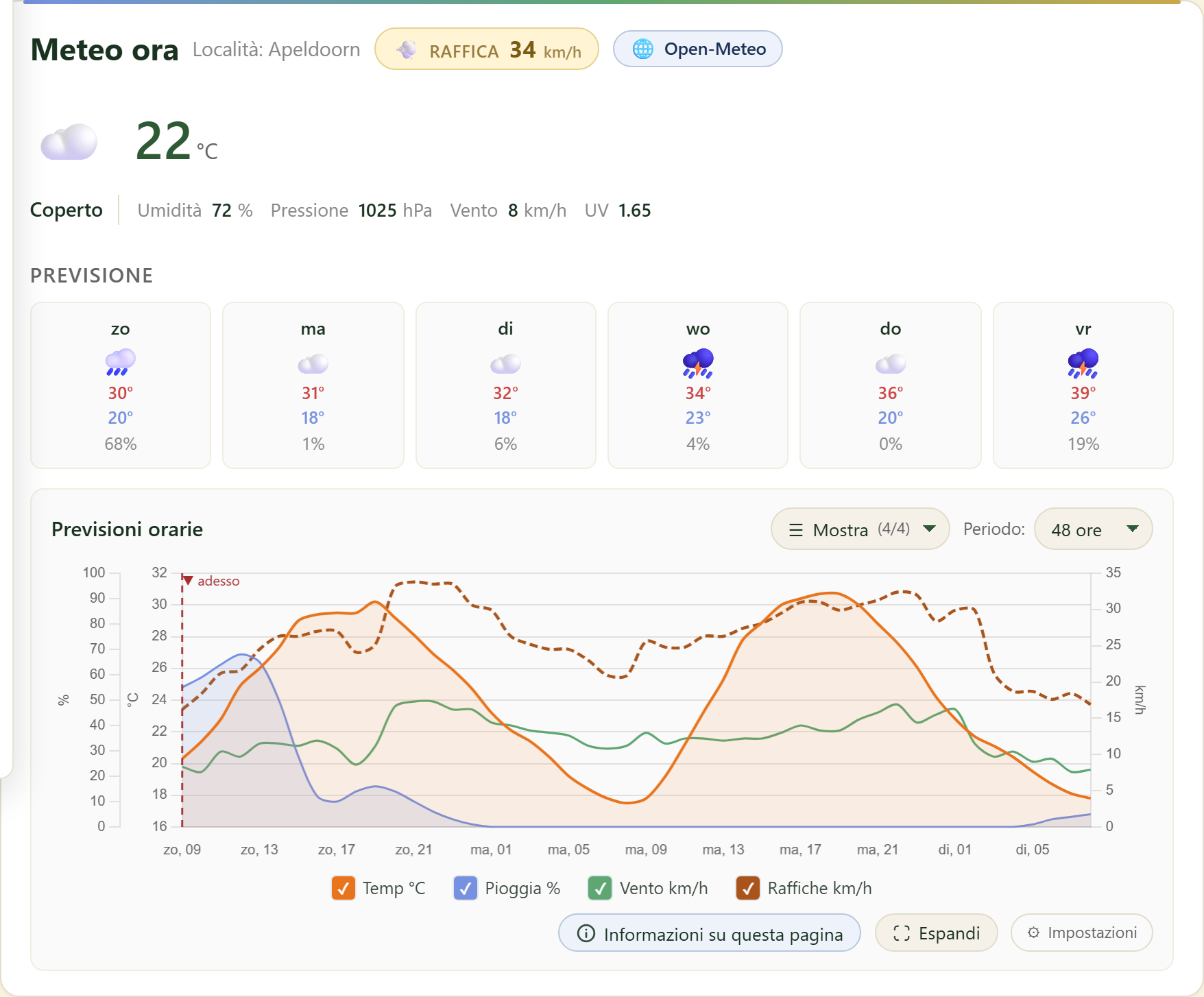Toggle the Vento km/h series checkbox
Viewport: 1204px width, 997px height.
[600, 888]
